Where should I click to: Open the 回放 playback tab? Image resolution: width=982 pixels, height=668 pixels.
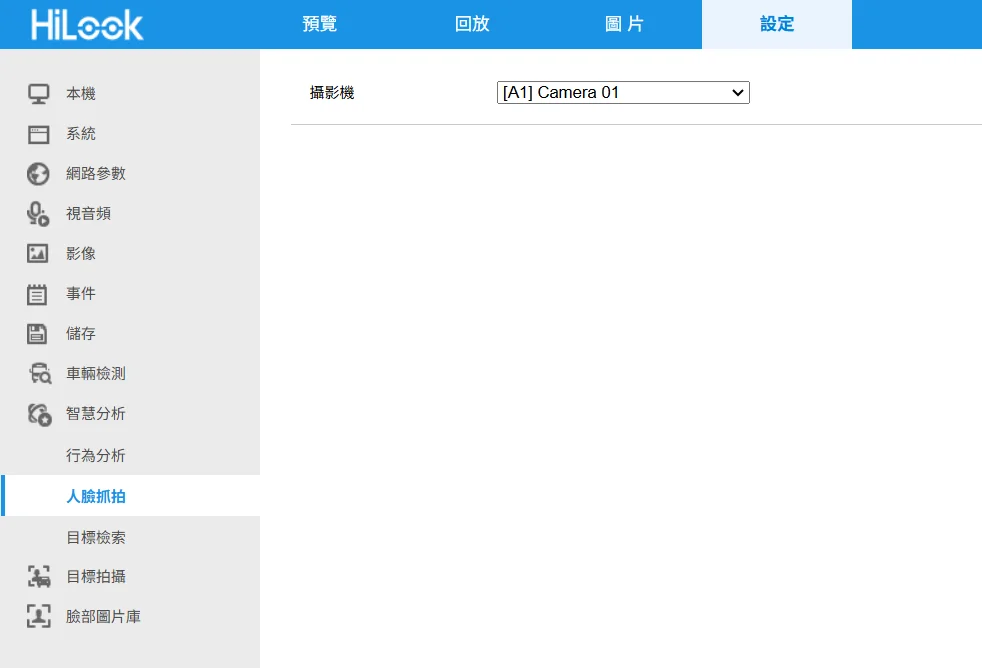point(471,24)
